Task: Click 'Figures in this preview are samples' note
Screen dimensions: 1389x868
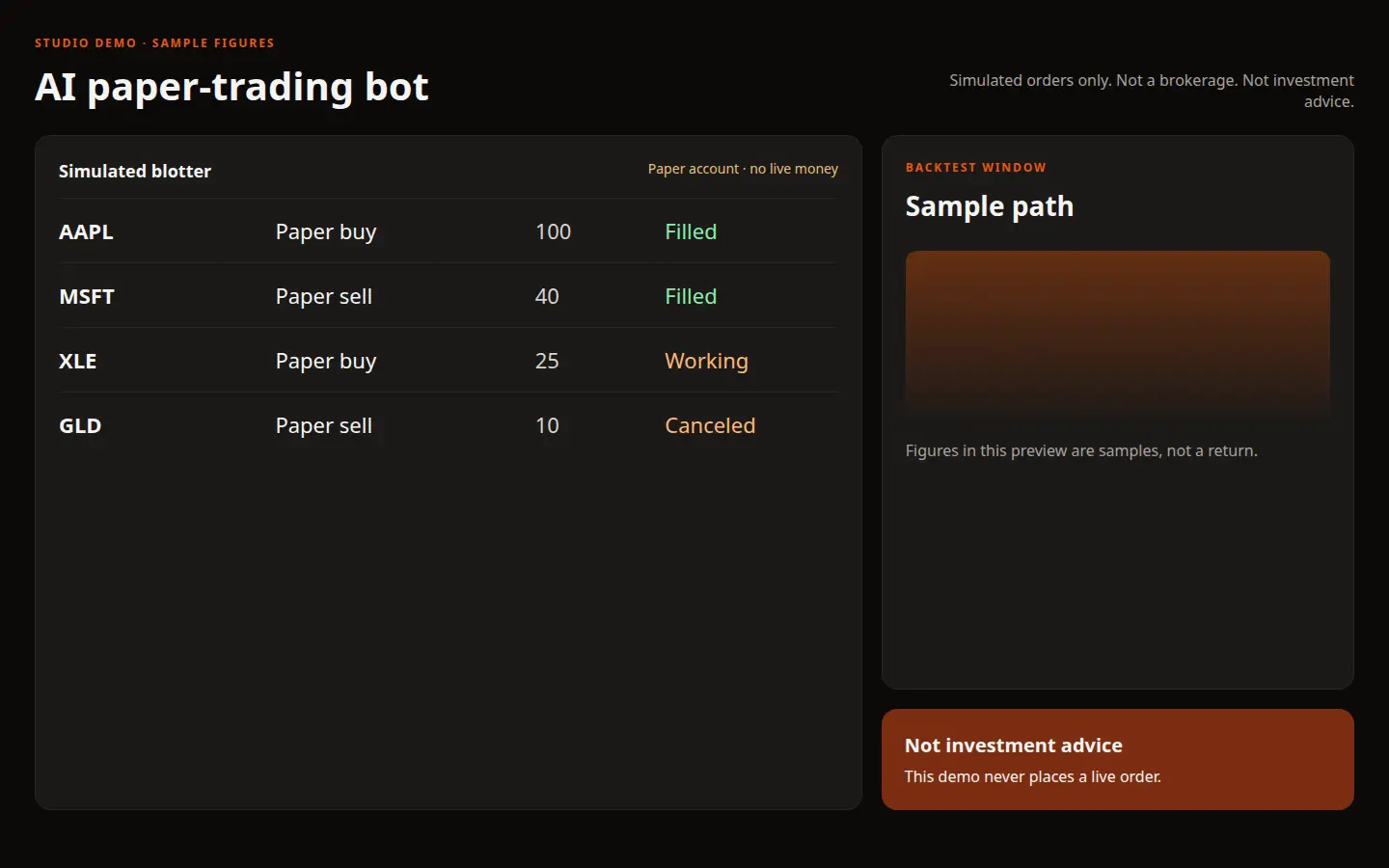Action: coord(1081,450)
